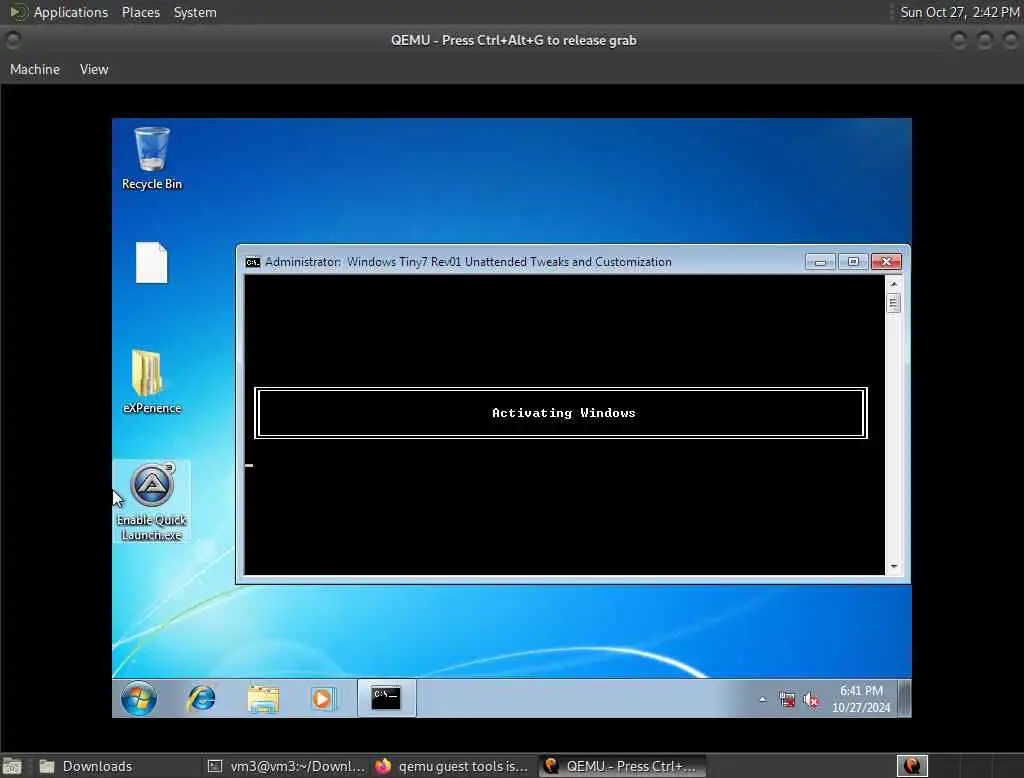The image size is (1024, 778).
Task: Show hidden system tray icons arrow
Action: pyautogui.click(x=762, y=700)
